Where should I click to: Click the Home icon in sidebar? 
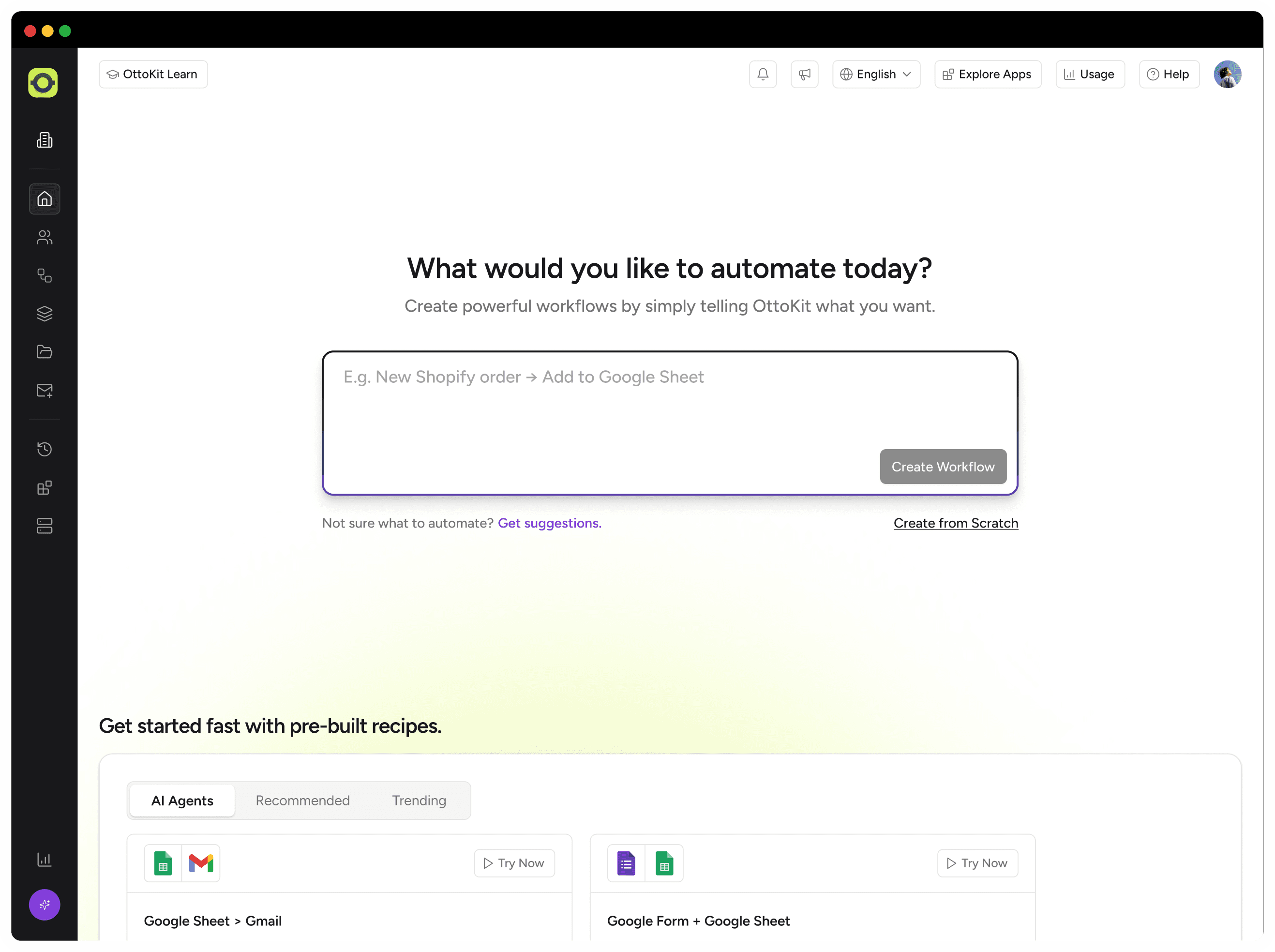pos(45,199)
